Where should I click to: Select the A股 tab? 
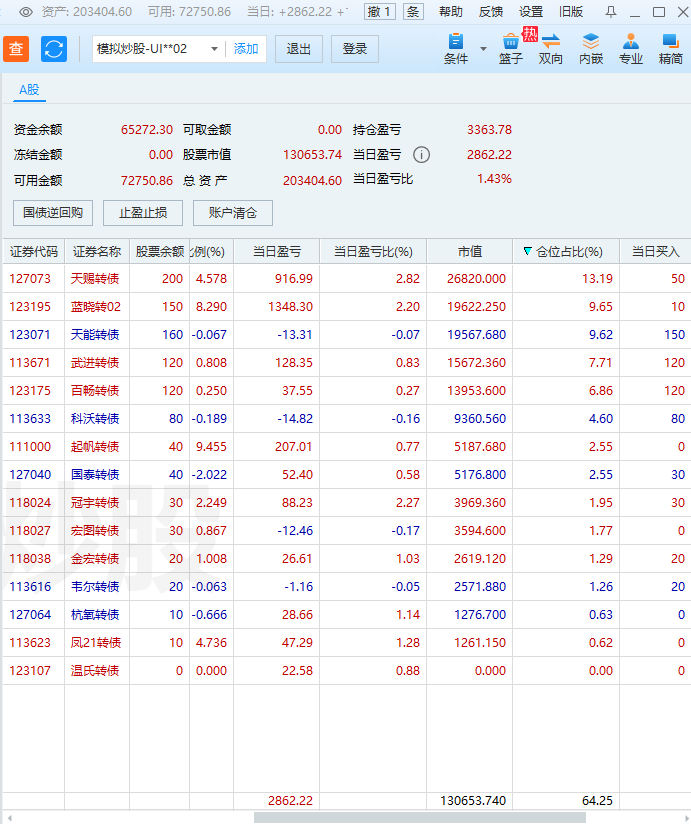click(29, 90)
